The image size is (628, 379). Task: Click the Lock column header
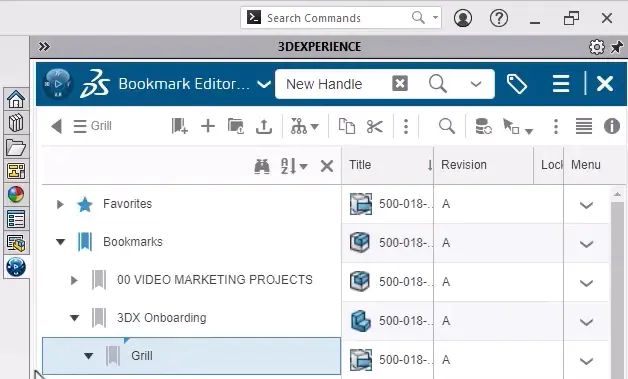tap(548, 165)
